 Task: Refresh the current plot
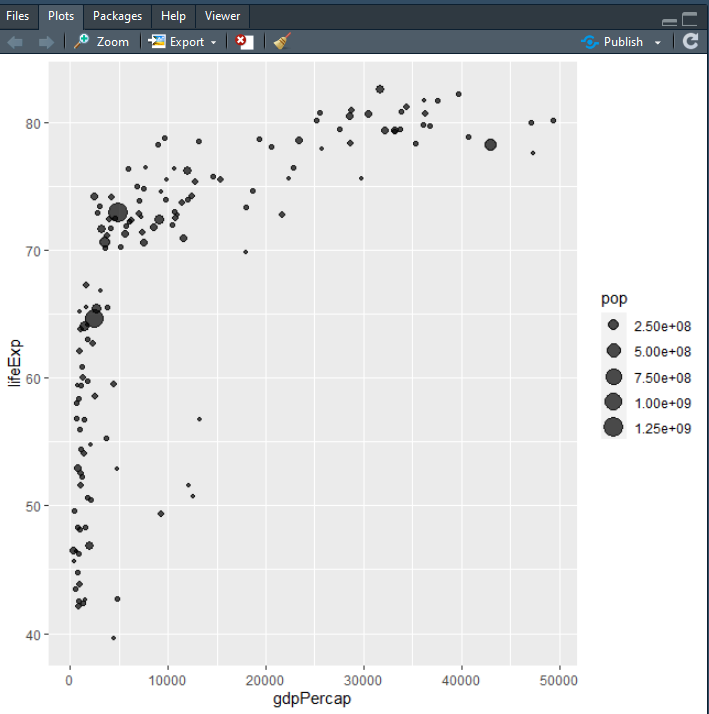click(x=690, y=41)
